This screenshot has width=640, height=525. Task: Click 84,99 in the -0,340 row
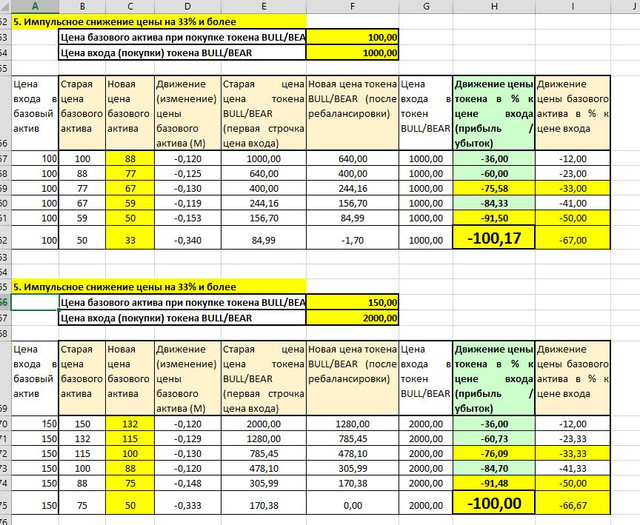tap(264, 238)
